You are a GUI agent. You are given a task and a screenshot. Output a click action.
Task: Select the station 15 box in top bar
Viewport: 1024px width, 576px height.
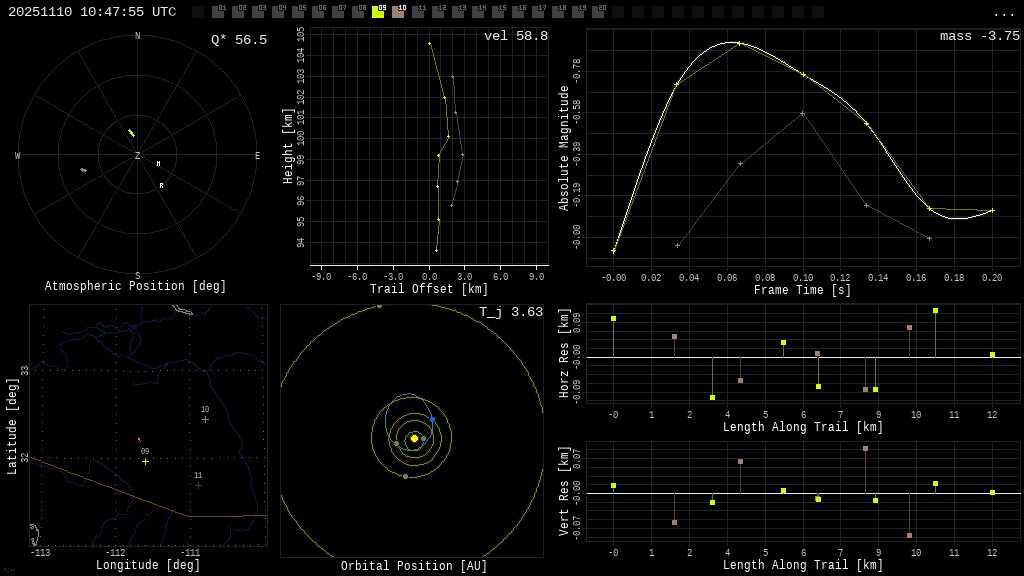pos(498,12)
